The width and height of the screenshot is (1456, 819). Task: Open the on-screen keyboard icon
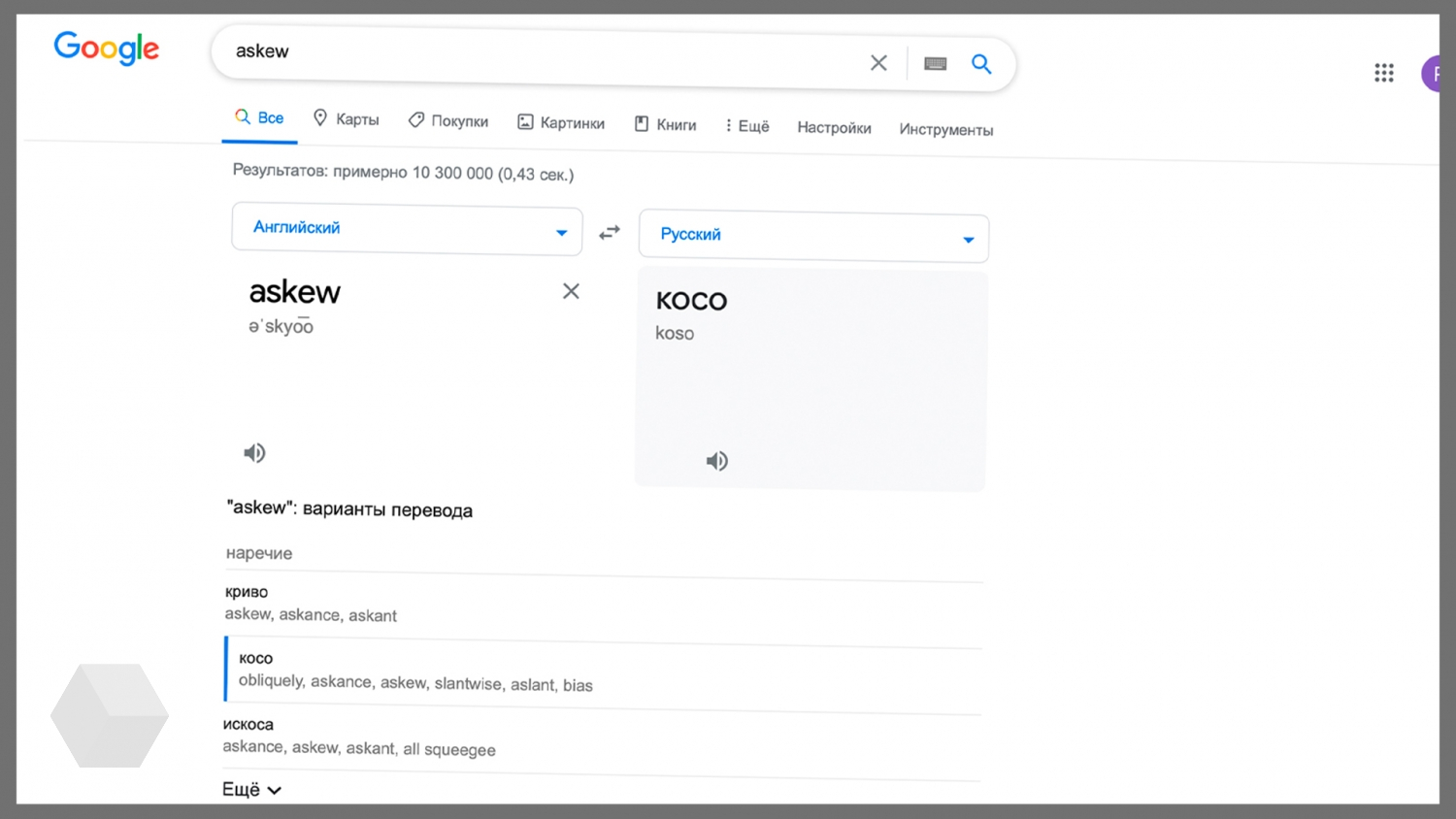point(936,64)
